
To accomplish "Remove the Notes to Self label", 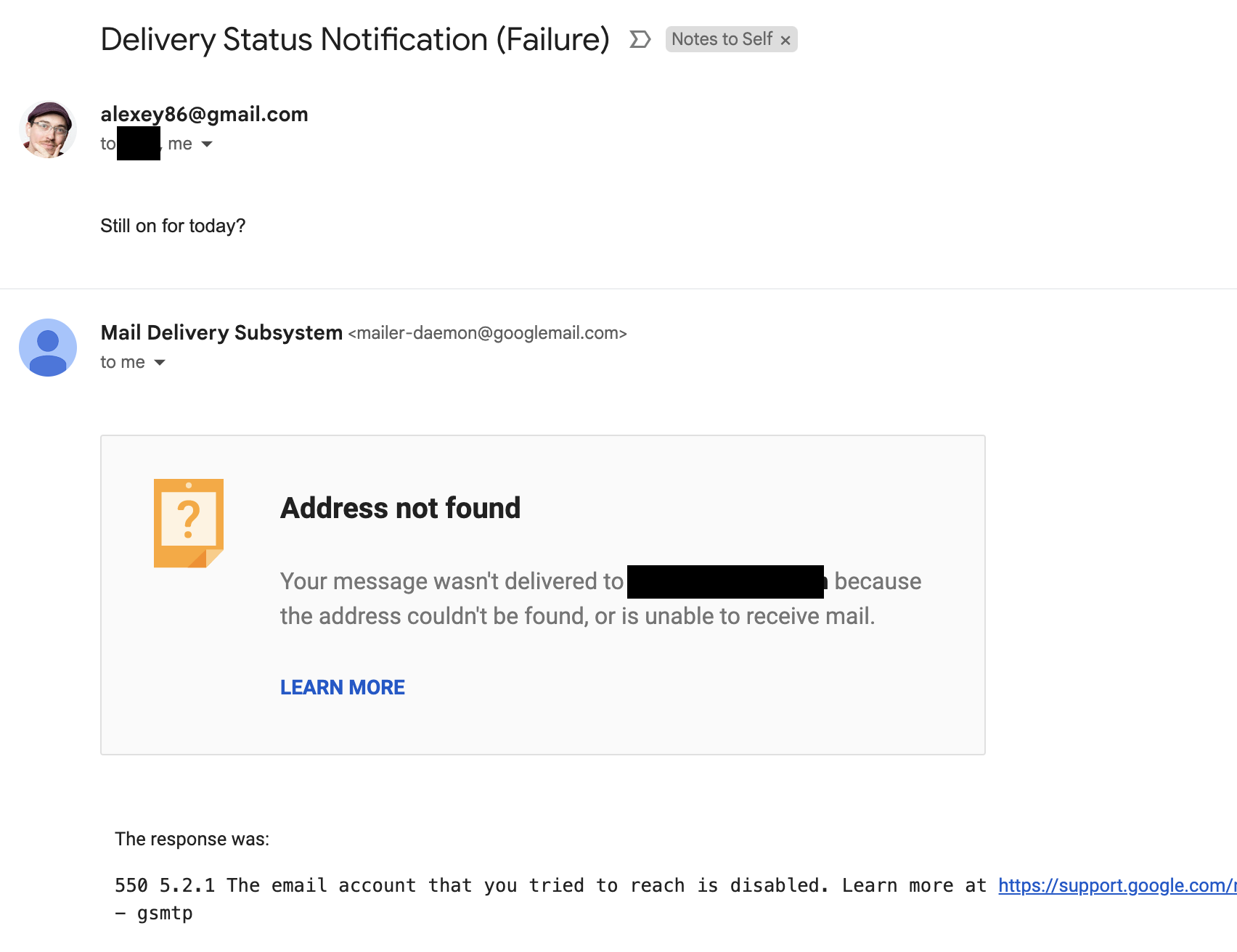I will (785, 41).
